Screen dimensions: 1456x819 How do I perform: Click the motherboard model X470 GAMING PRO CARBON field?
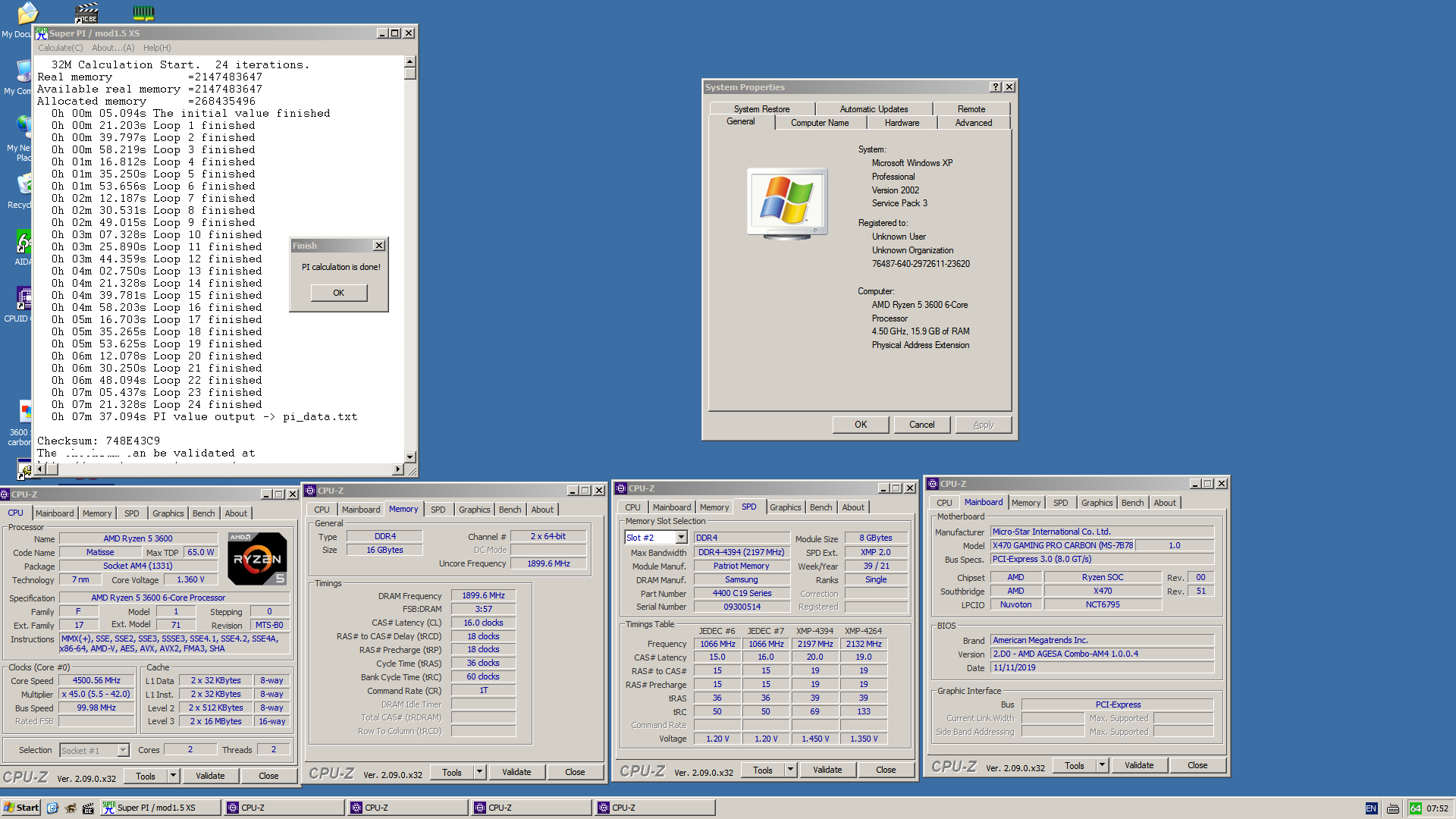tap(1062, 545)
